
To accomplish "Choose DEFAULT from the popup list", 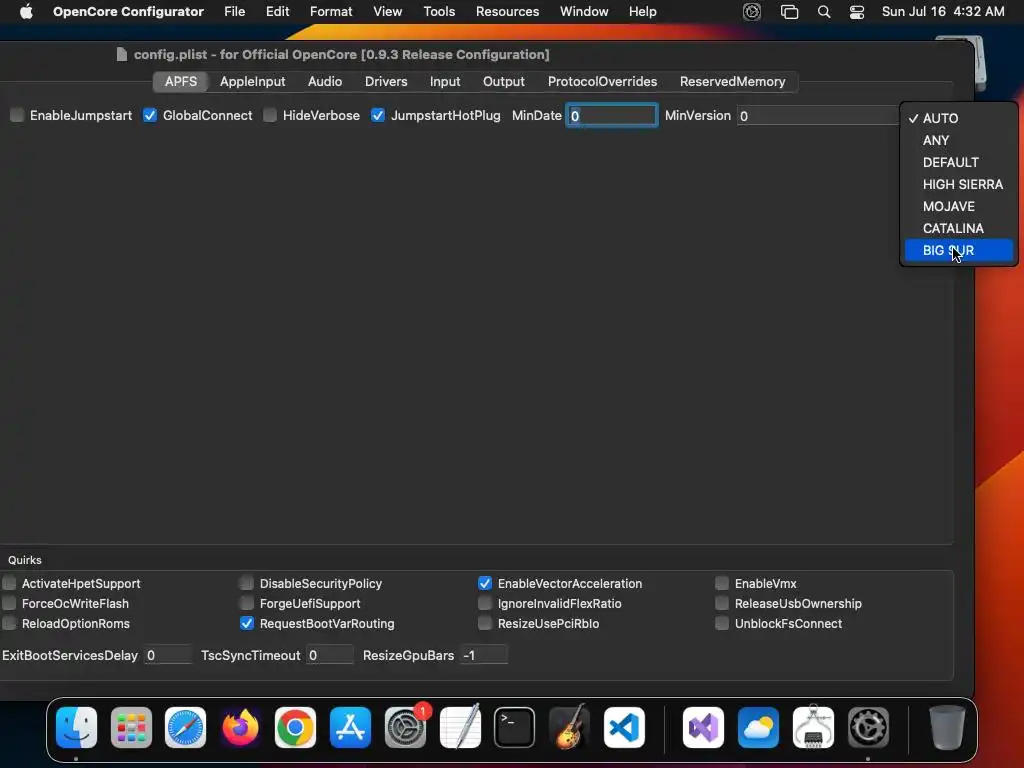I will pyautogui.click(x=958, y=162).
